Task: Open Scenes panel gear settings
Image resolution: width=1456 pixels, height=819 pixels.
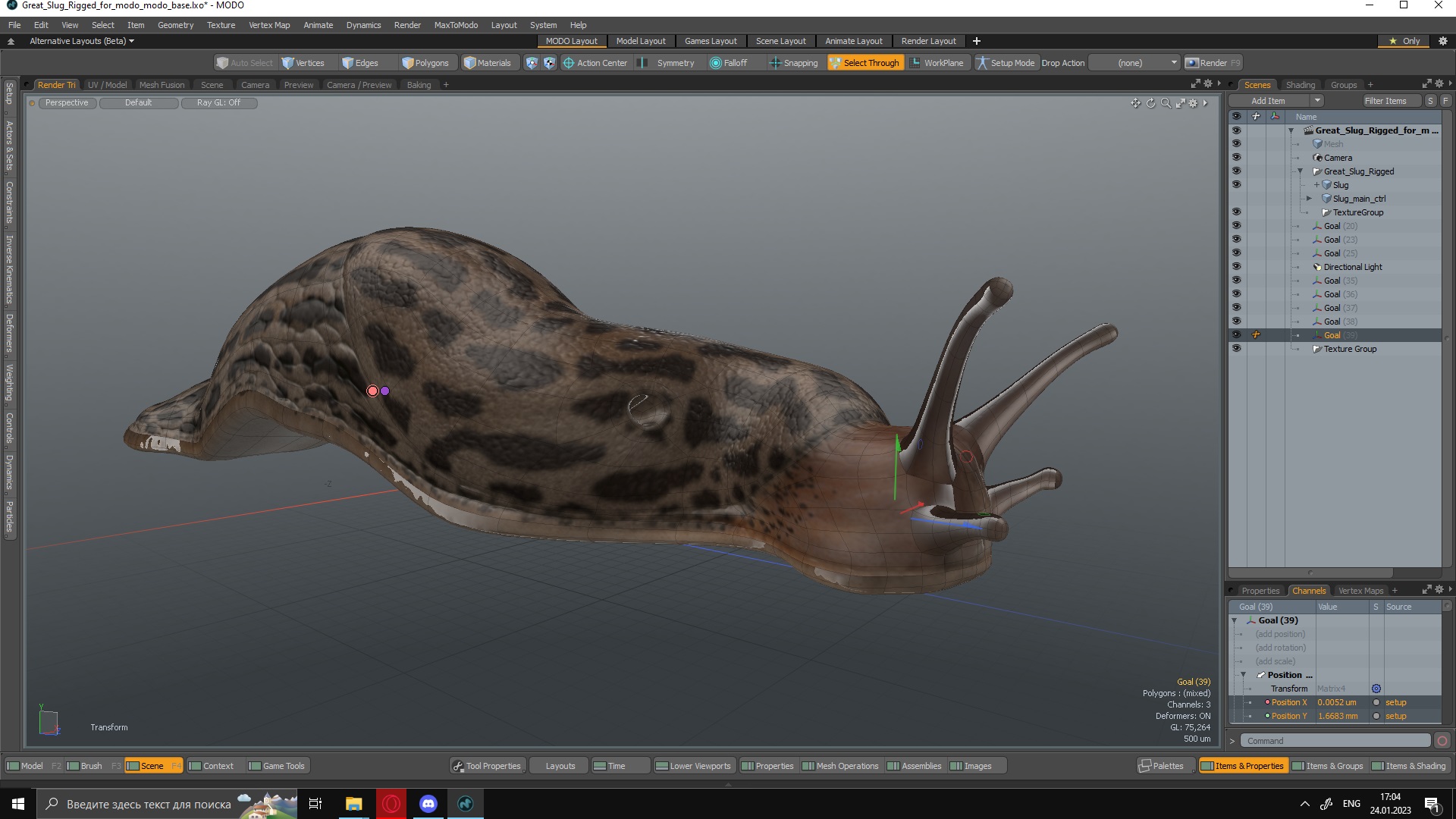Action: pyautogui.click(x=1439, y=84)
